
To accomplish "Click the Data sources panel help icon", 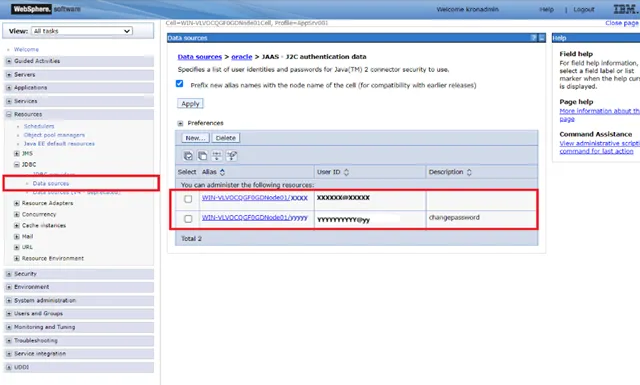I will [x=533, y=38].
